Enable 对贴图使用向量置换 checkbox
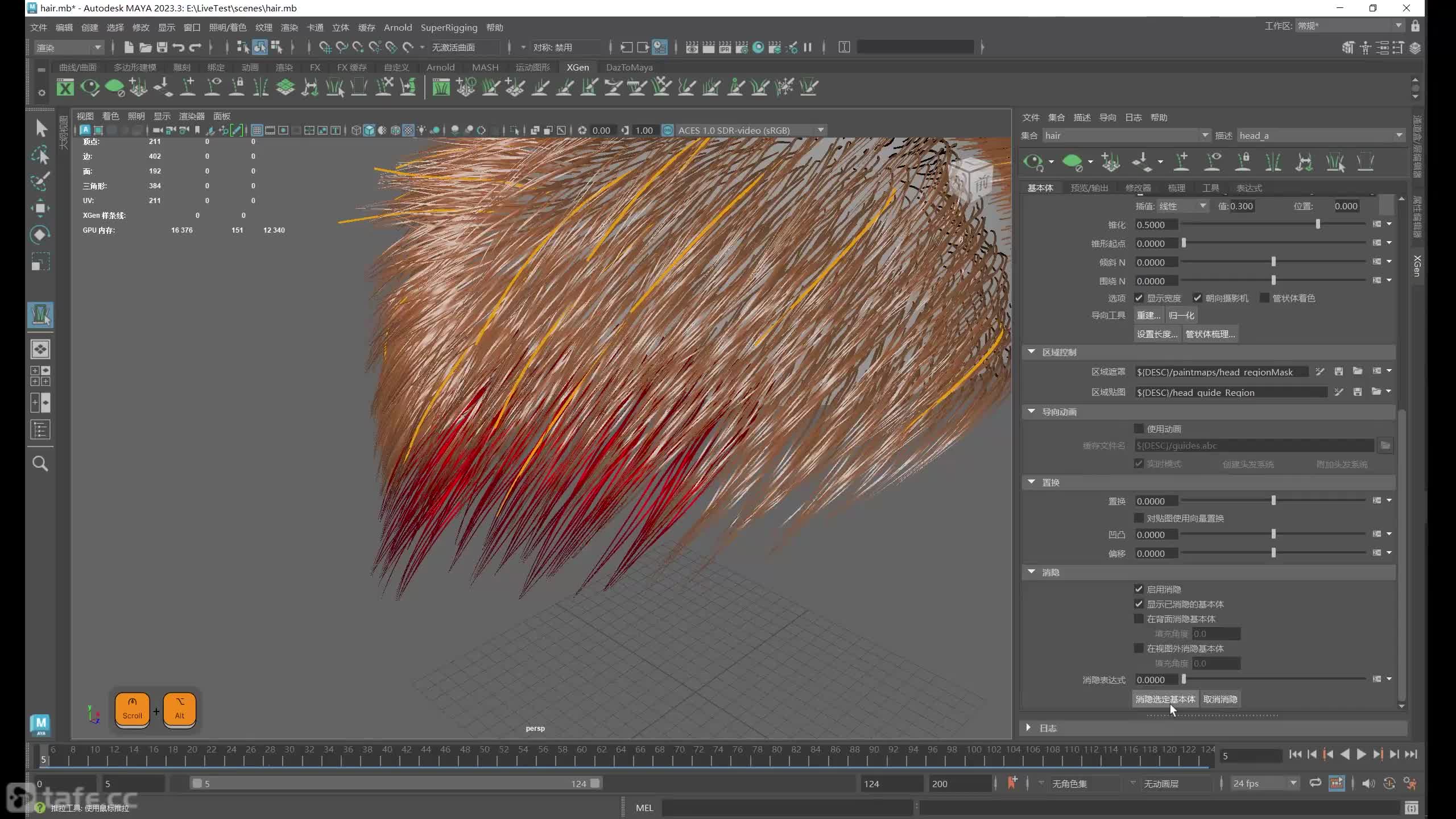1456x819 pixels. point(1139,518)
